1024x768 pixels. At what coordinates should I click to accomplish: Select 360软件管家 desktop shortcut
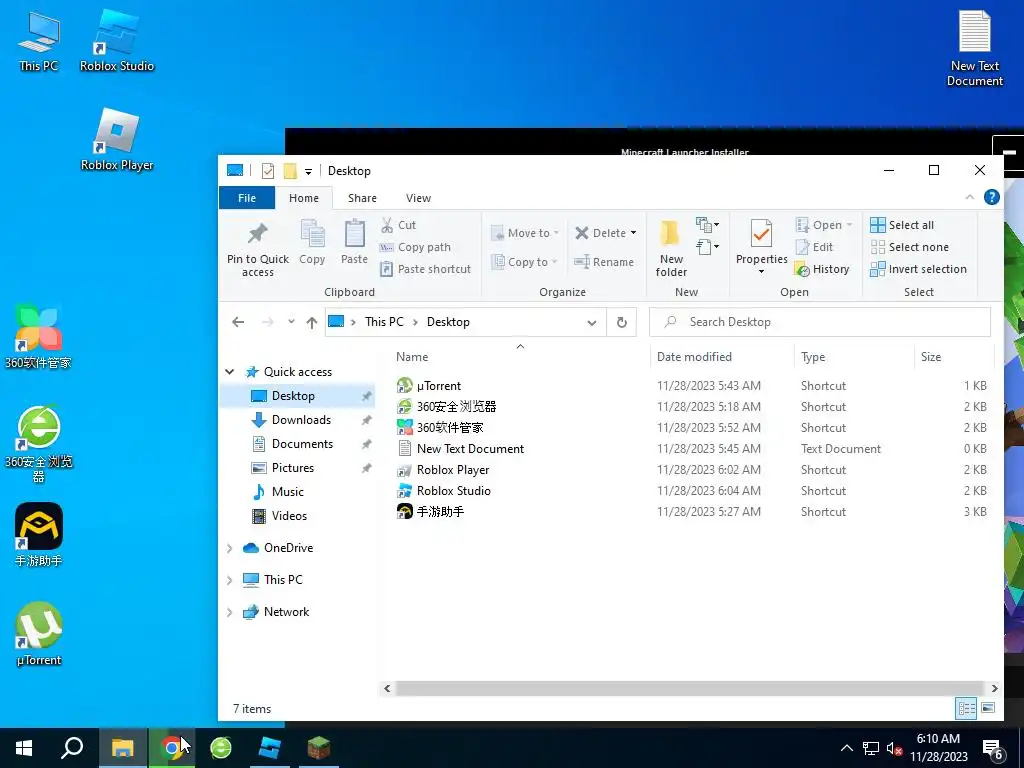point(39,336)
